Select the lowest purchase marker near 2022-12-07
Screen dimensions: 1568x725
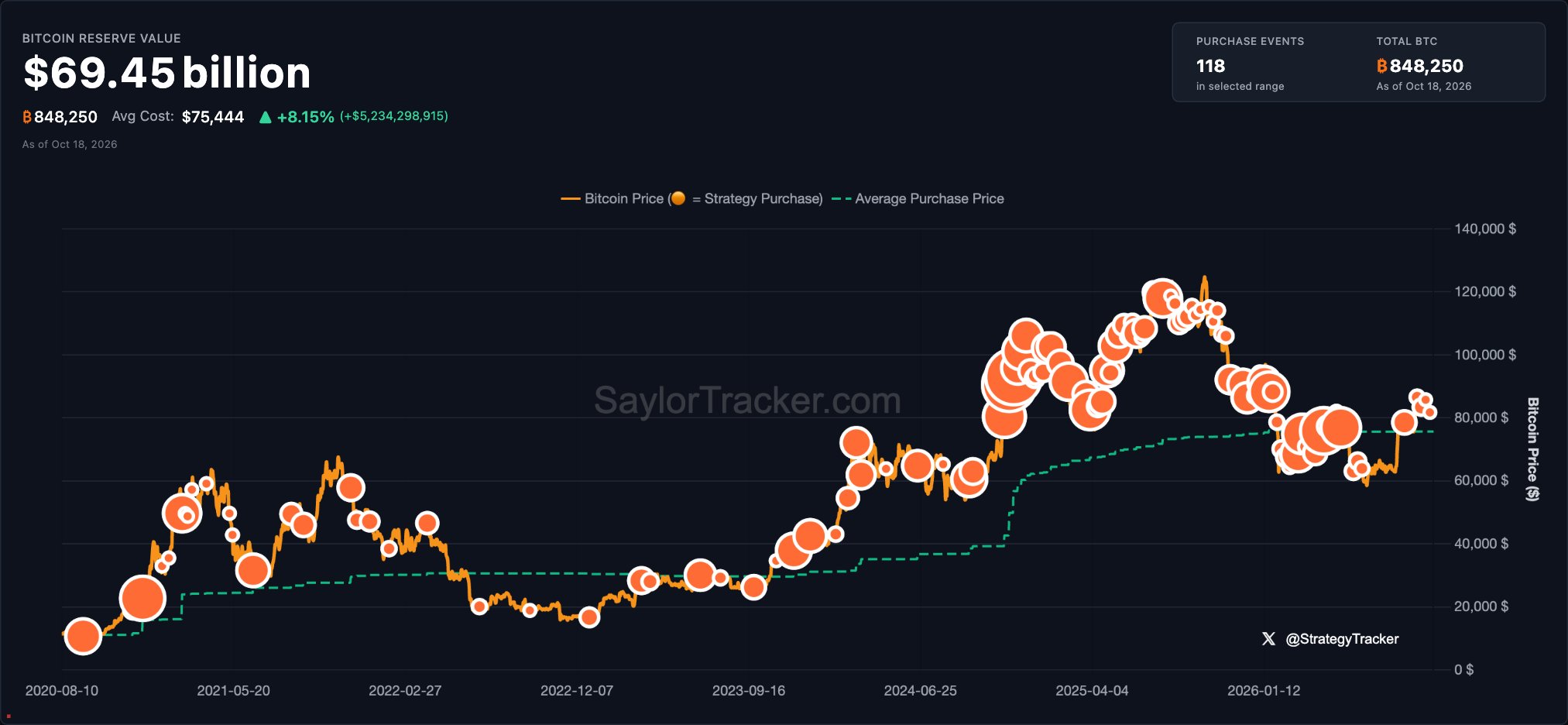click(x=589, y=617)
